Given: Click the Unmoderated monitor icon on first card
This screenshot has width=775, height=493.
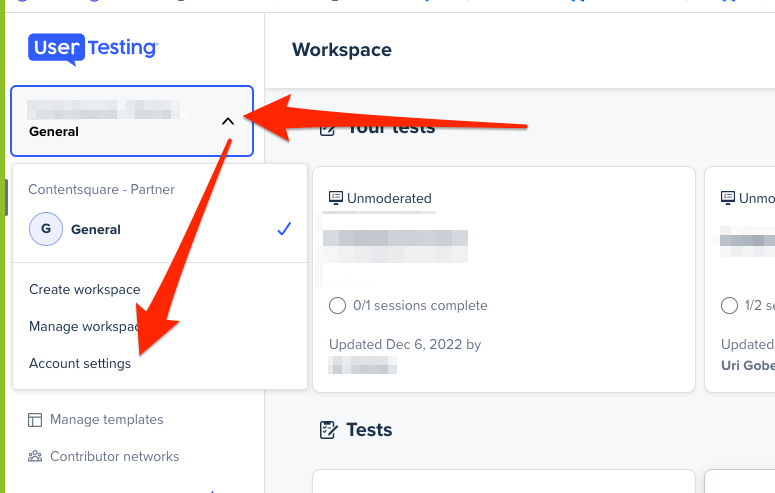Looking at the screenshot, I should point(336,198).
